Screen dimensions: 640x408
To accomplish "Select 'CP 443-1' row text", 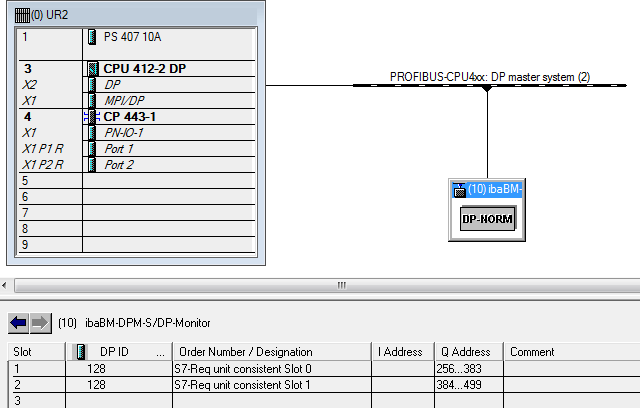I will click(x=129, y=117).
